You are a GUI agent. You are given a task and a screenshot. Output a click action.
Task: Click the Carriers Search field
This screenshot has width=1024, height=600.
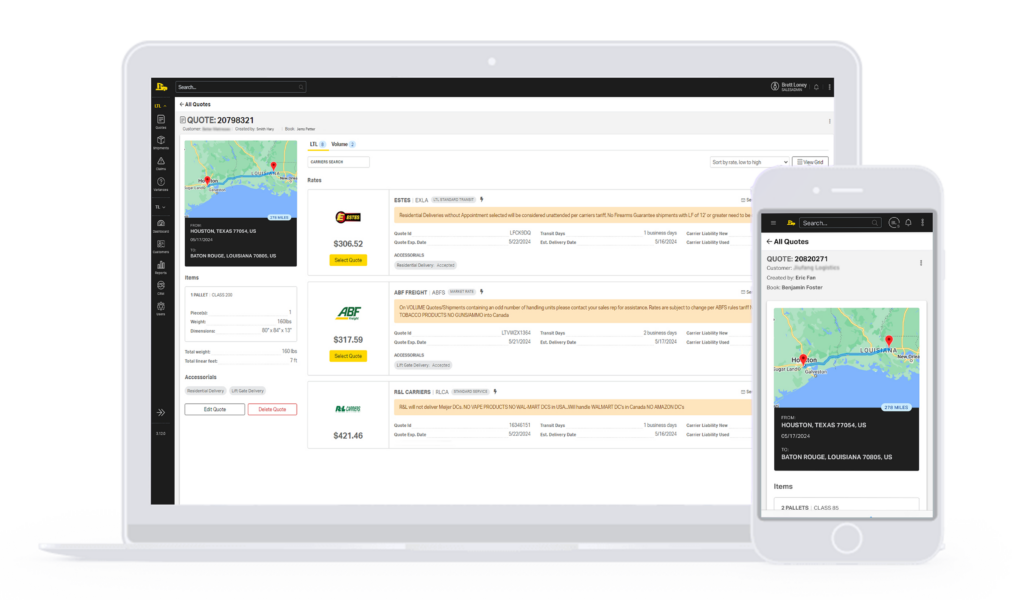(338, 162)
